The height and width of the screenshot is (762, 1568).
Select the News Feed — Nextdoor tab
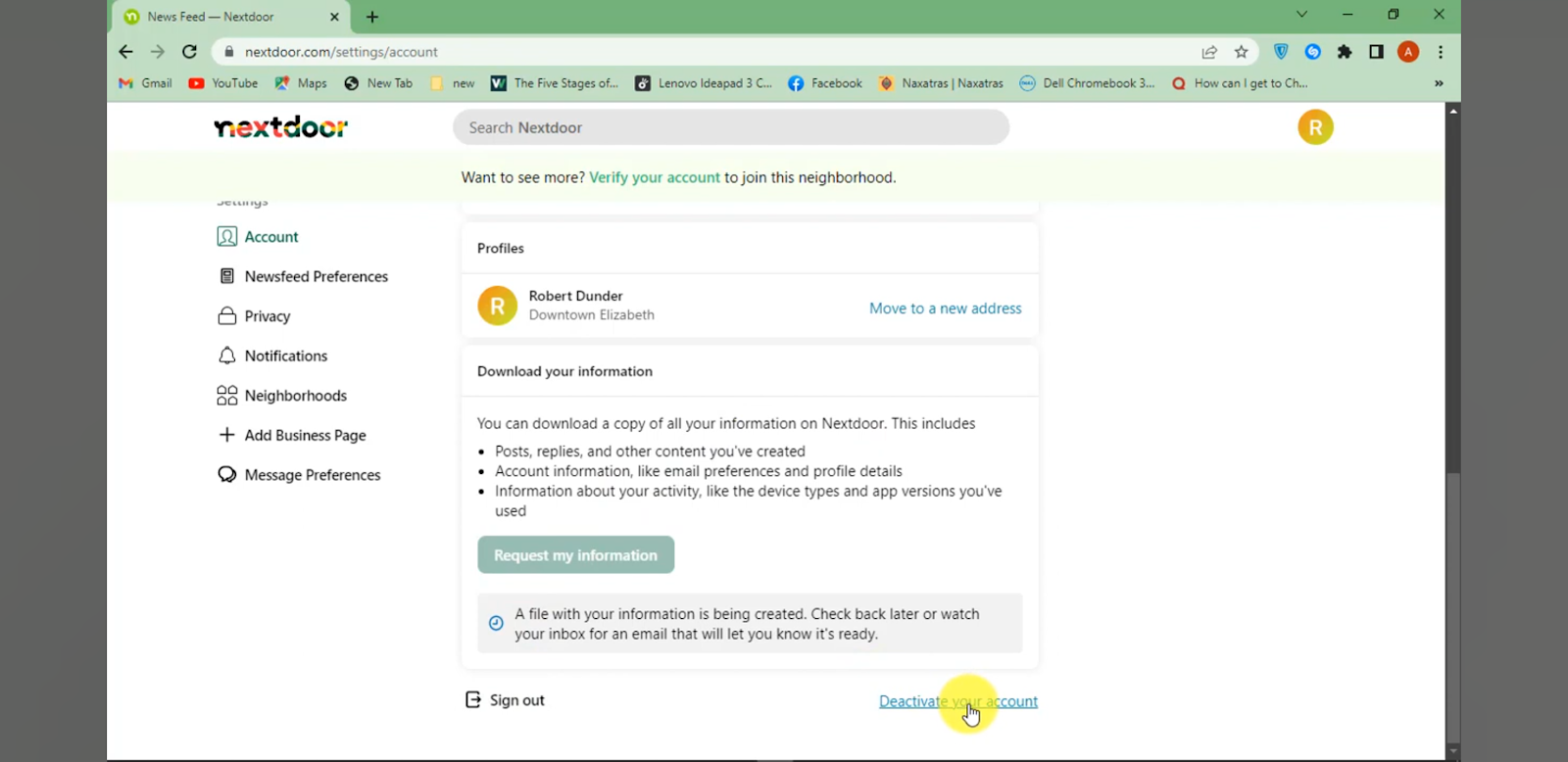tap(230, 17)
